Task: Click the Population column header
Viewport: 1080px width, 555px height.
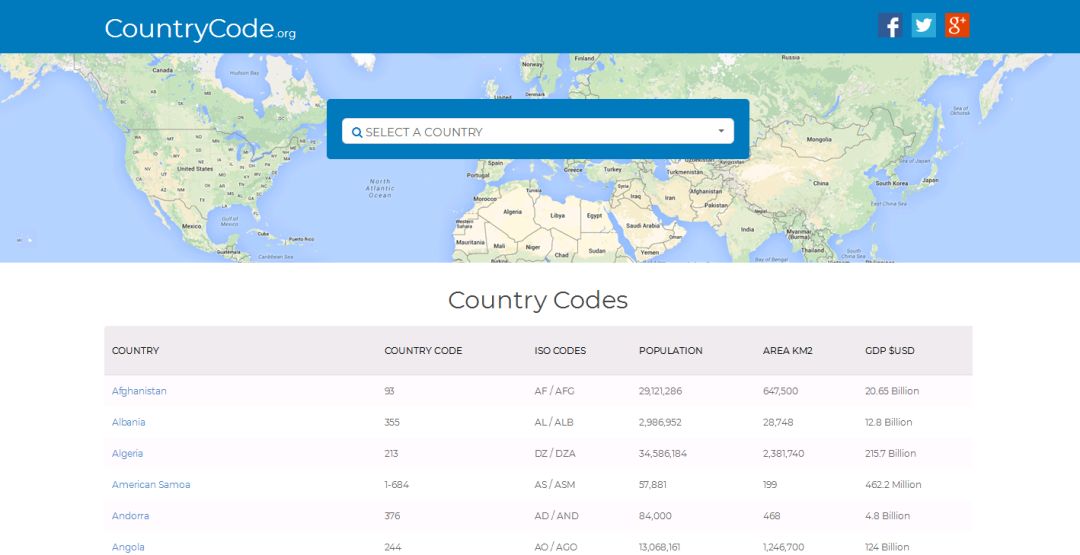Action: click(x=670, y=351)
